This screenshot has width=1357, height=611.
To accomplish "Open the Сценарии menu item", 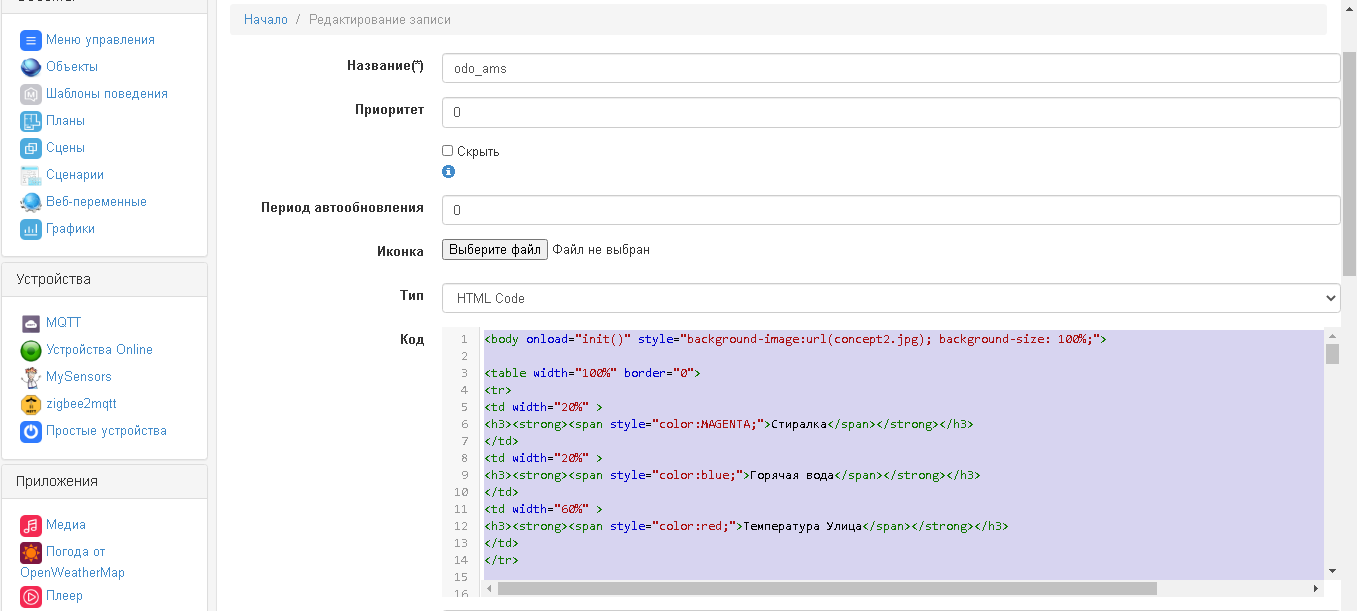I will click(75, 175).
